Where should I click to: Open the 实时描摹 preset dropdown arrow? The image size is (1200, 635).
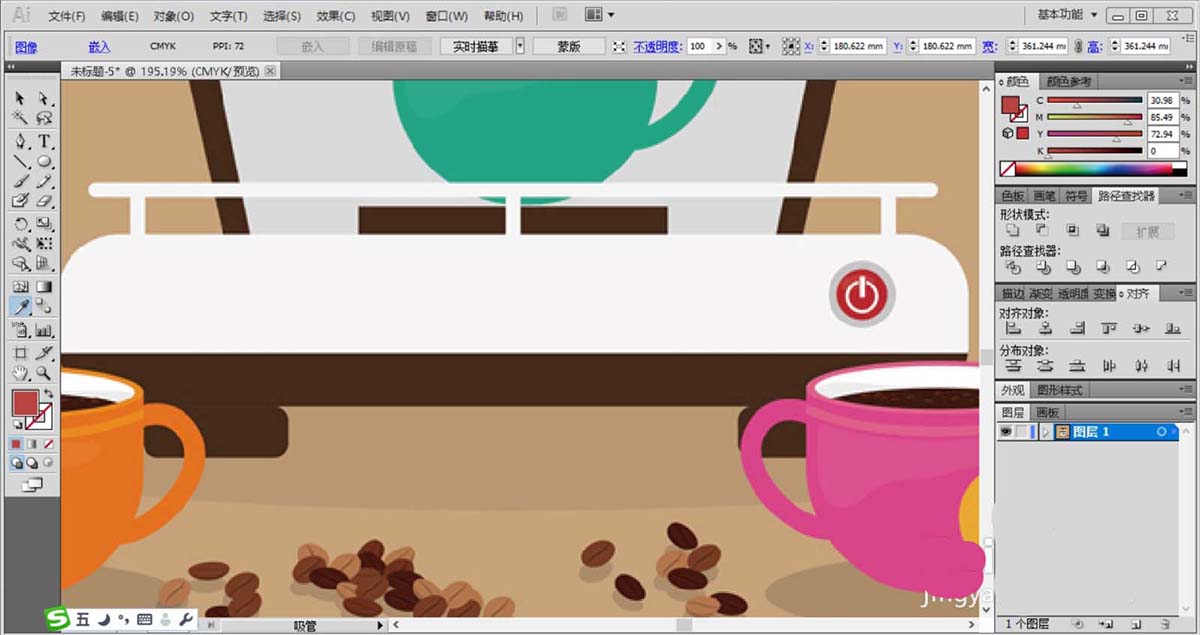coord(520,47)
